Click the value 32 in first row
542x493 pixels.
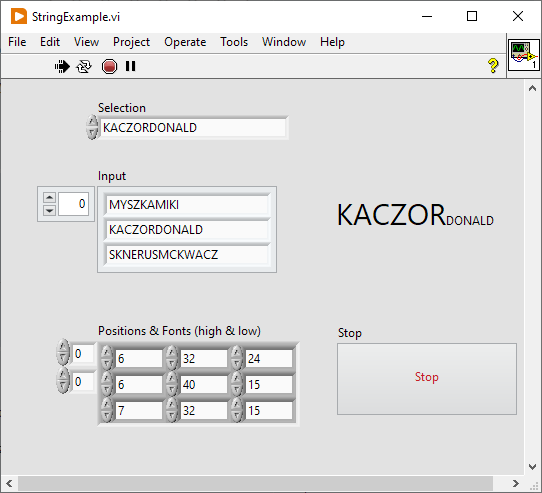tap(204, 359)
